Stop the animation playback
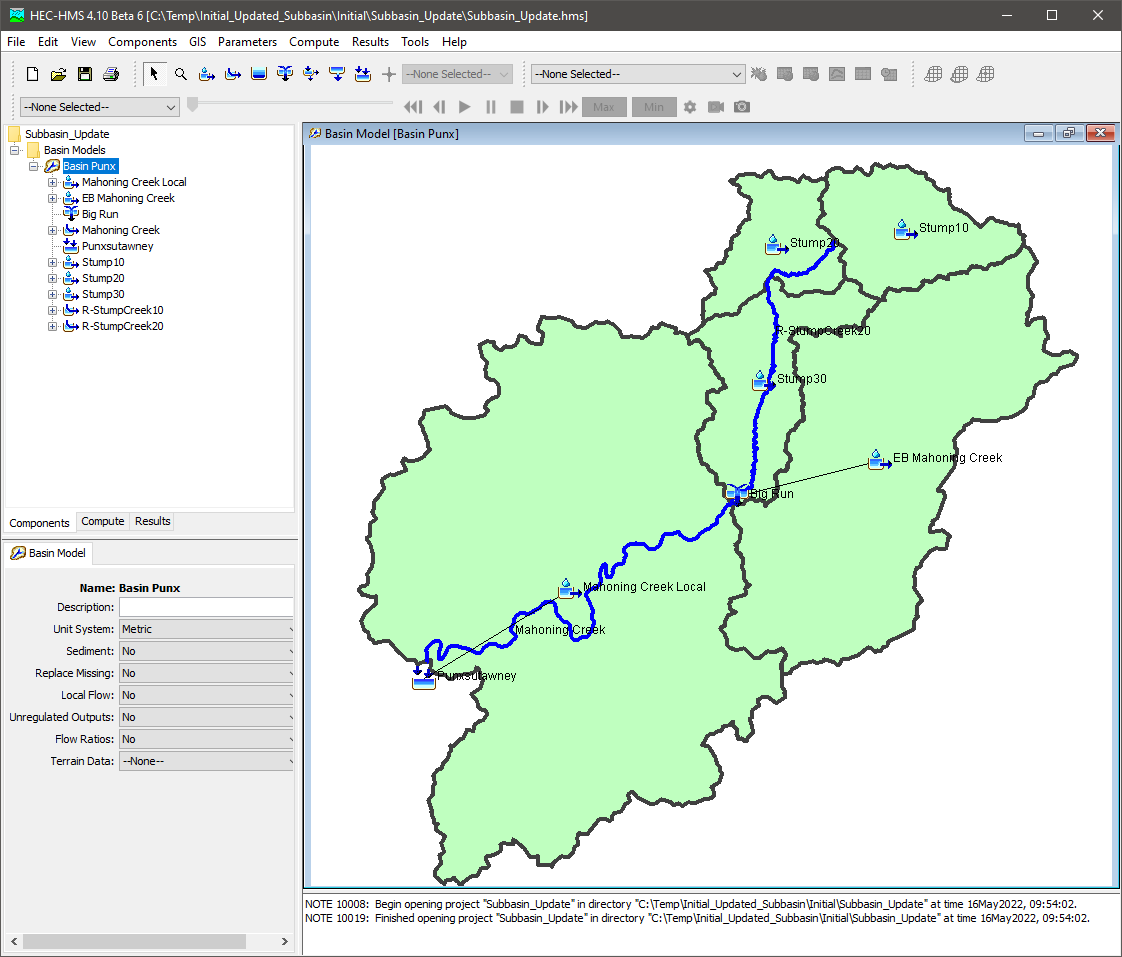 pyautogui.click(x=517, y=107)
